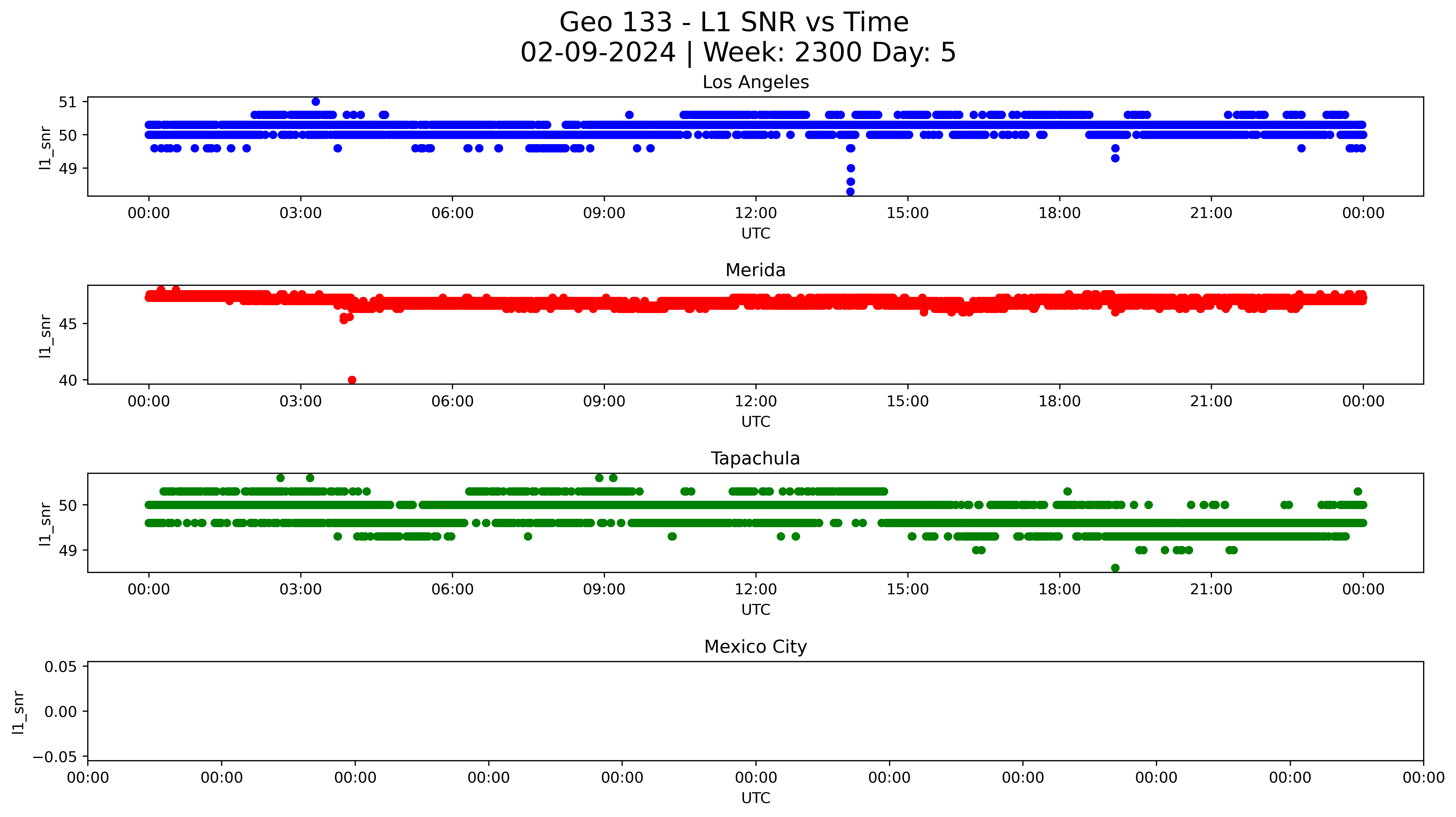Click the '09:00' x-tick under the Tapachula plot
This screenshot has width=1456, height=817.
(x=604, y=590)
